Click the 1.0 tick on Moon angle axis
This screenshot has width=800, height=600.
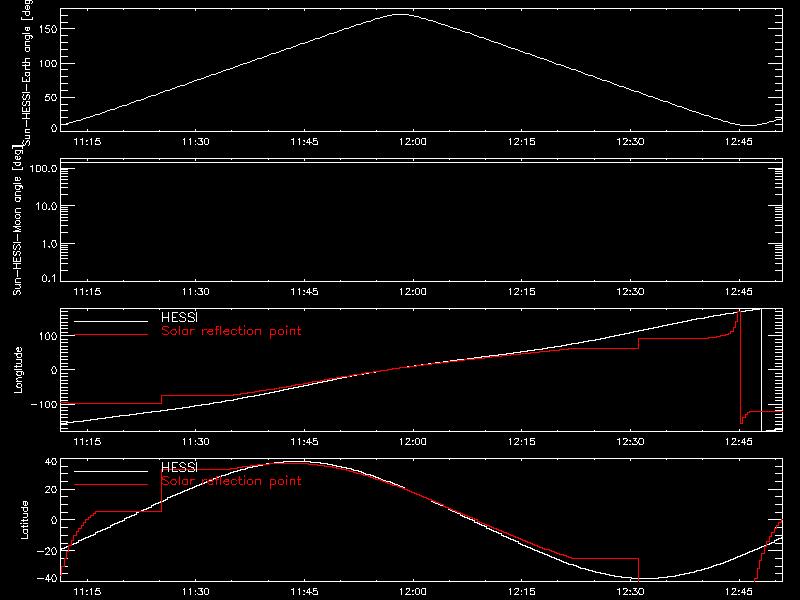[x=49, y=244]
